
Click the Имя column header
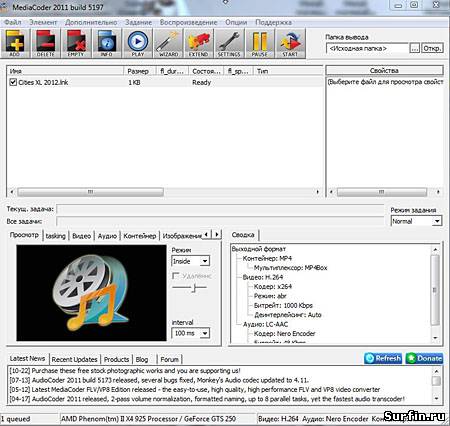click(x=65, y=71)
